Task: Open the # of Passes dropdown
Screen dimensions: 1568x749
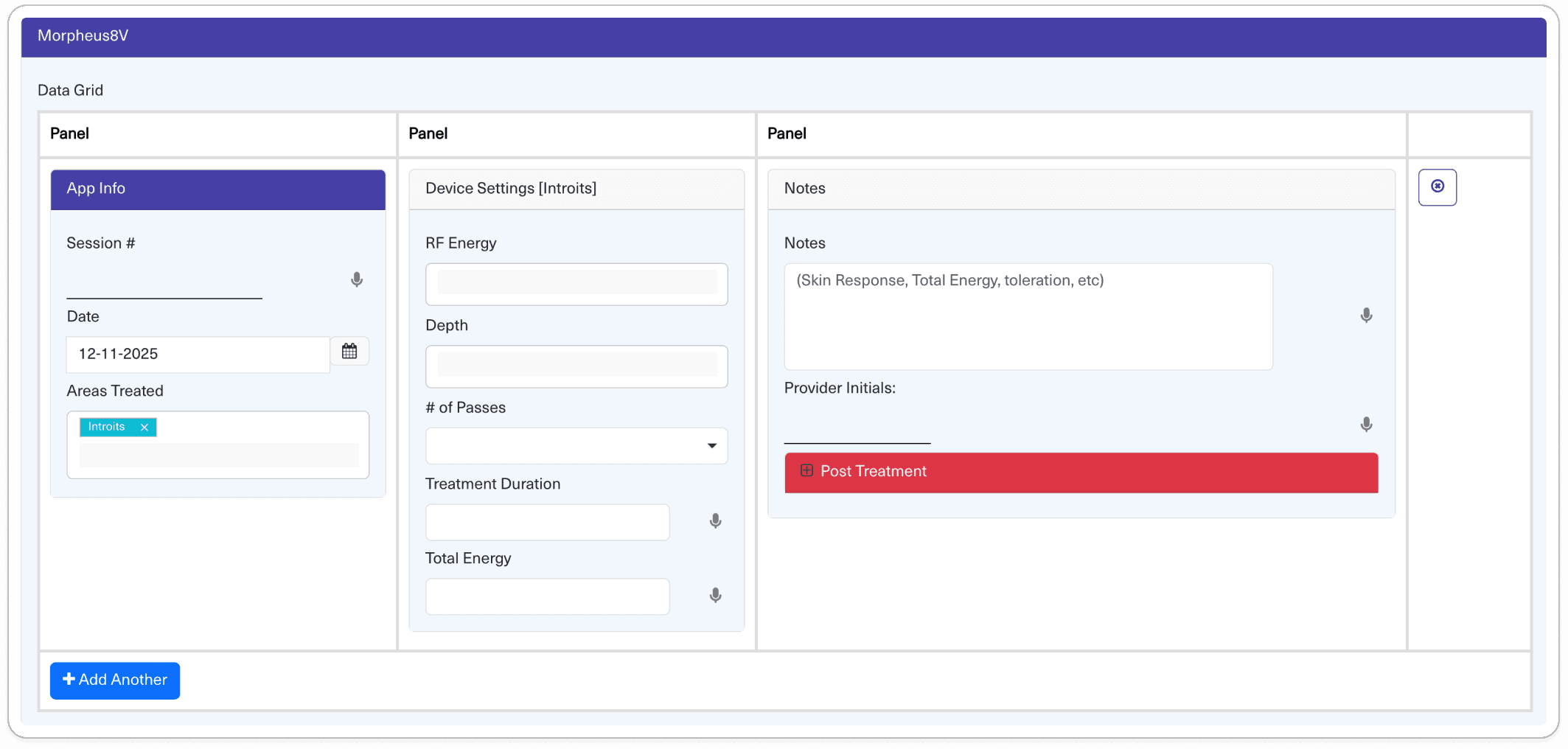Action: click(576, 446)
